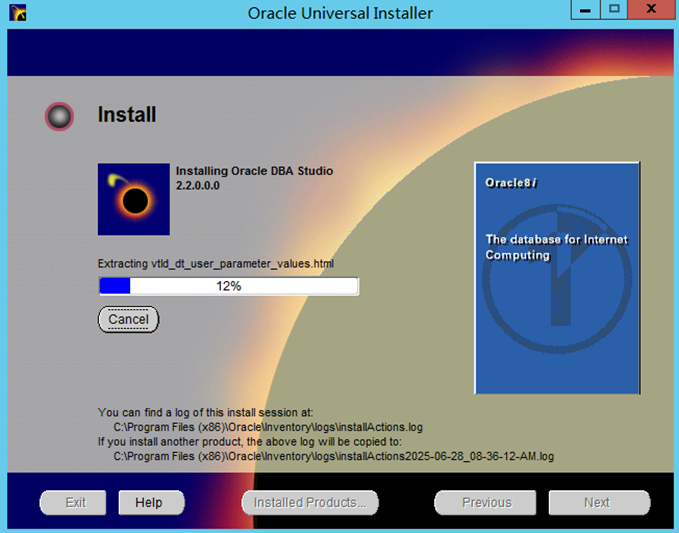Click 'The database for Internet Computing' text
The width and height of the screenshot is (679, 533).
556,247
